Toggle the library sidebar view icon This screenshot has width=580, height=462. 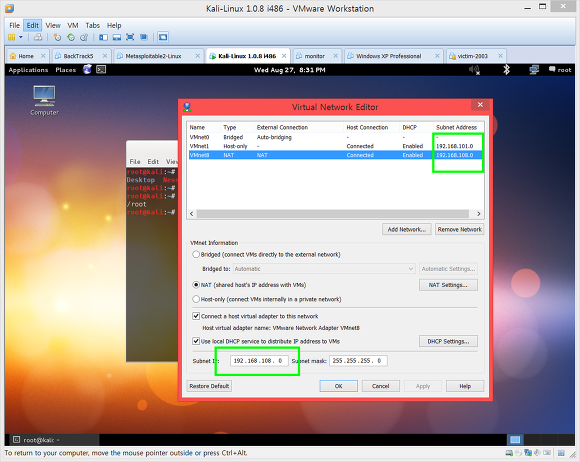click(x=104, y=37)
